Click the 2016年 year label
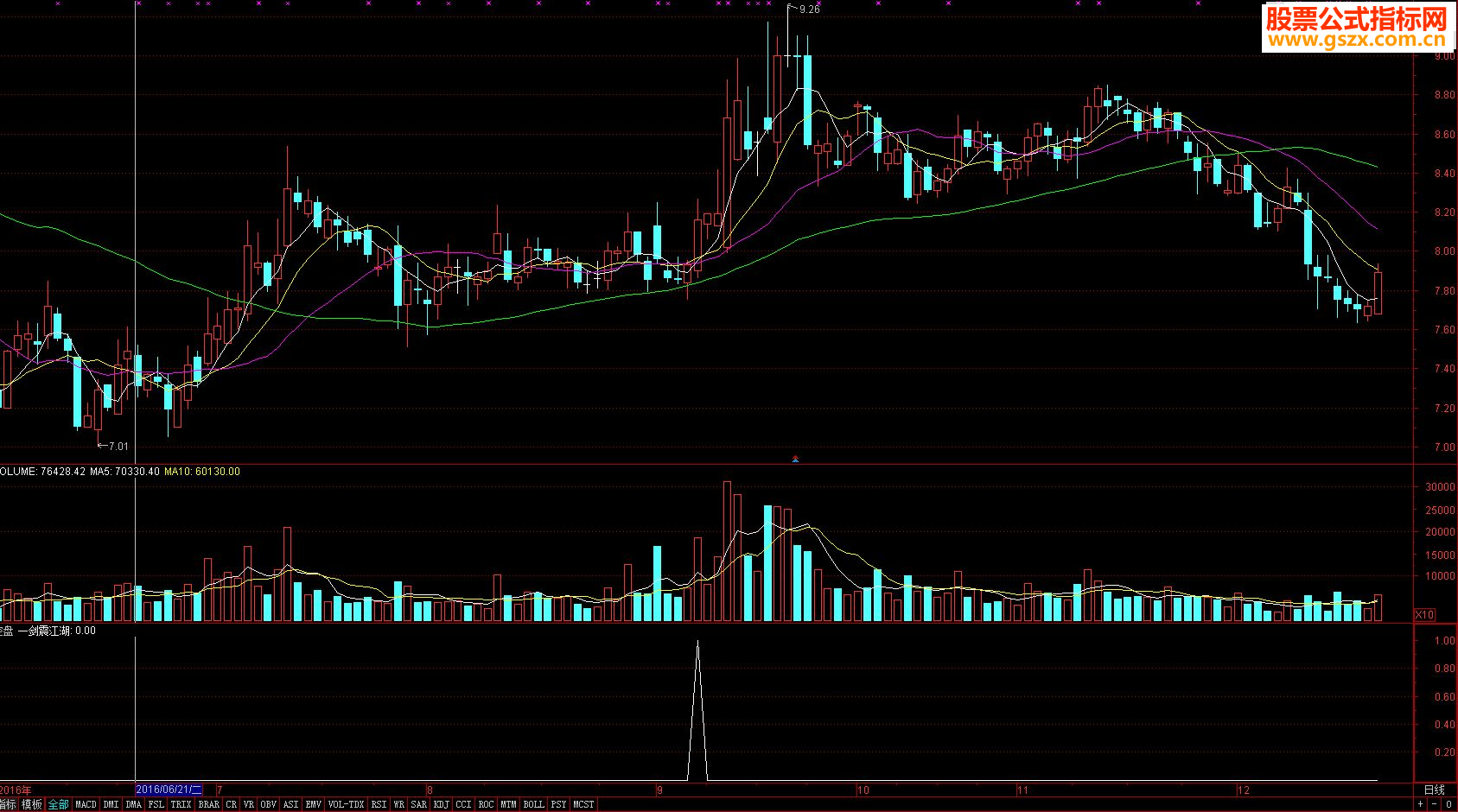The width and height of the screenshot is (1458, 812). [16, 790]
